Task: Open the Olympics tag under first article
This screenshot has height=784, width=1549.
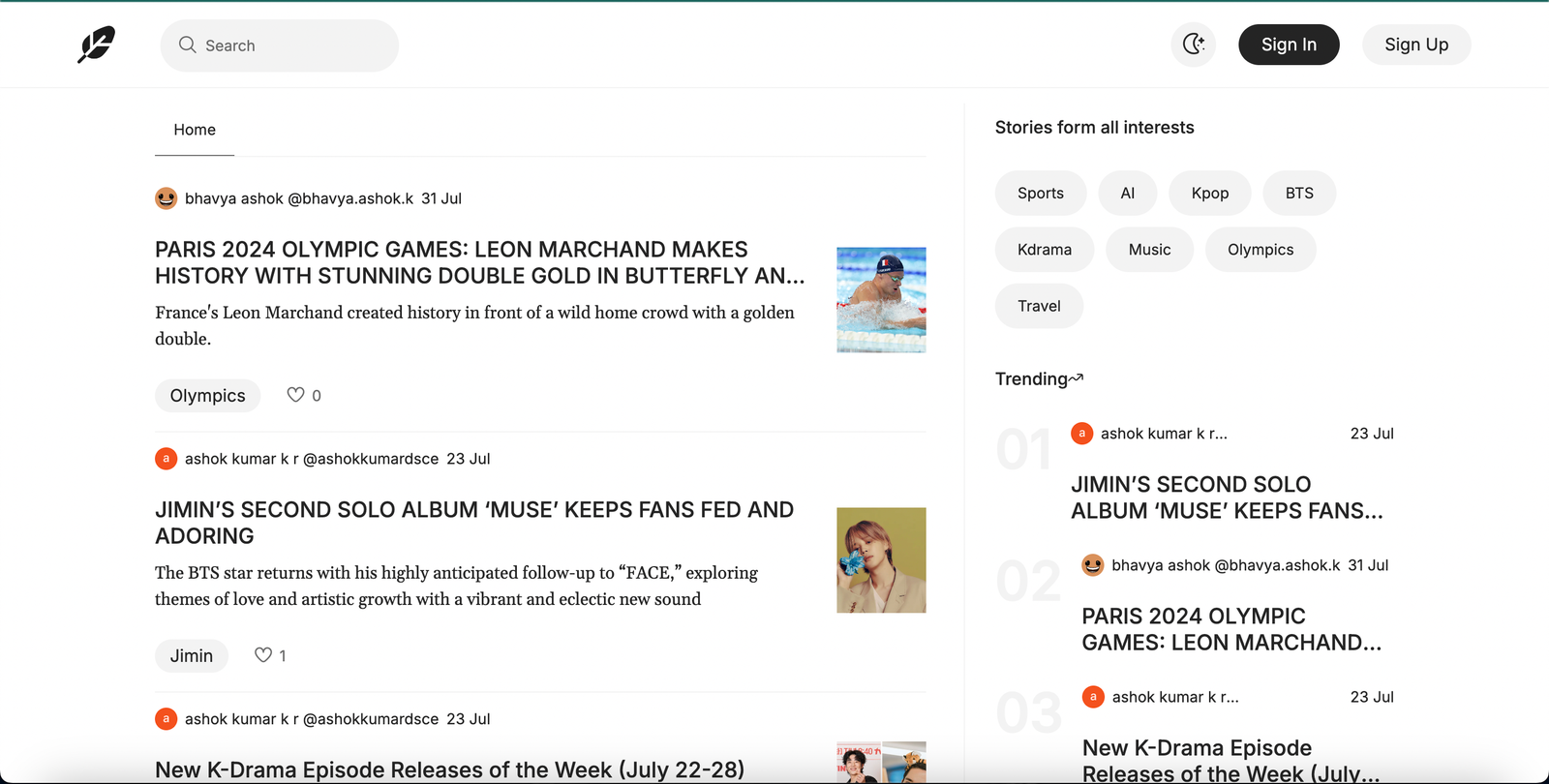Action: pyautogui.click(x=207, y=396)
